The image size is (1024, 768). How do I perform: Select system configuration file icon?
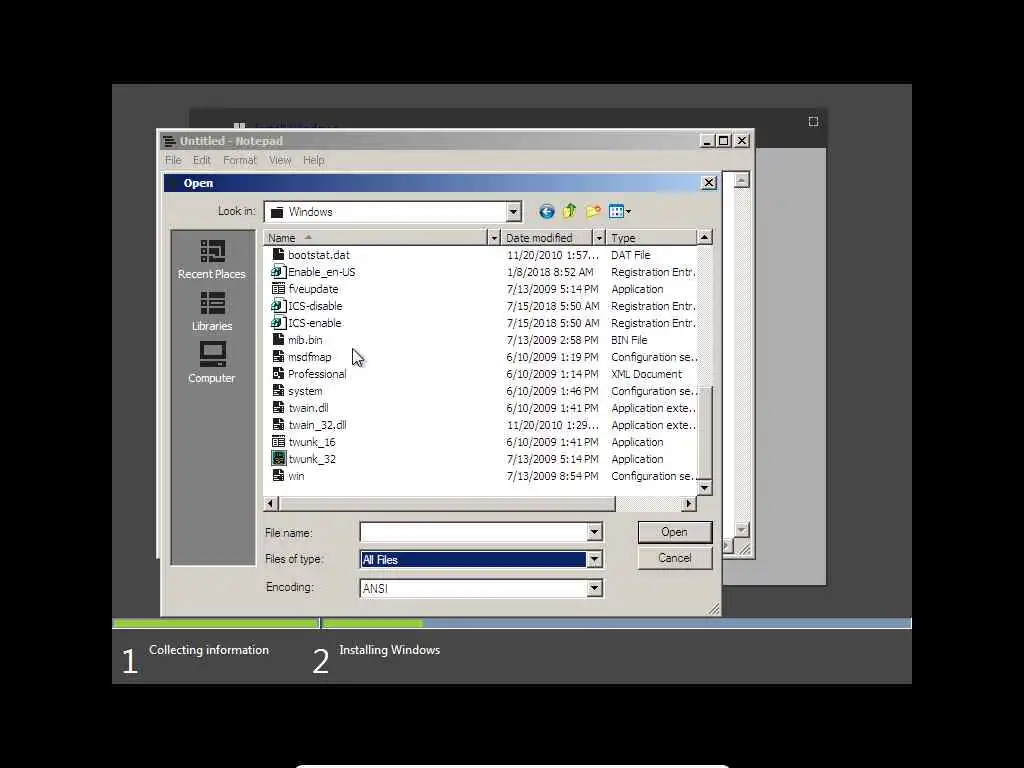pyautogui.click(x=278, y=391)
